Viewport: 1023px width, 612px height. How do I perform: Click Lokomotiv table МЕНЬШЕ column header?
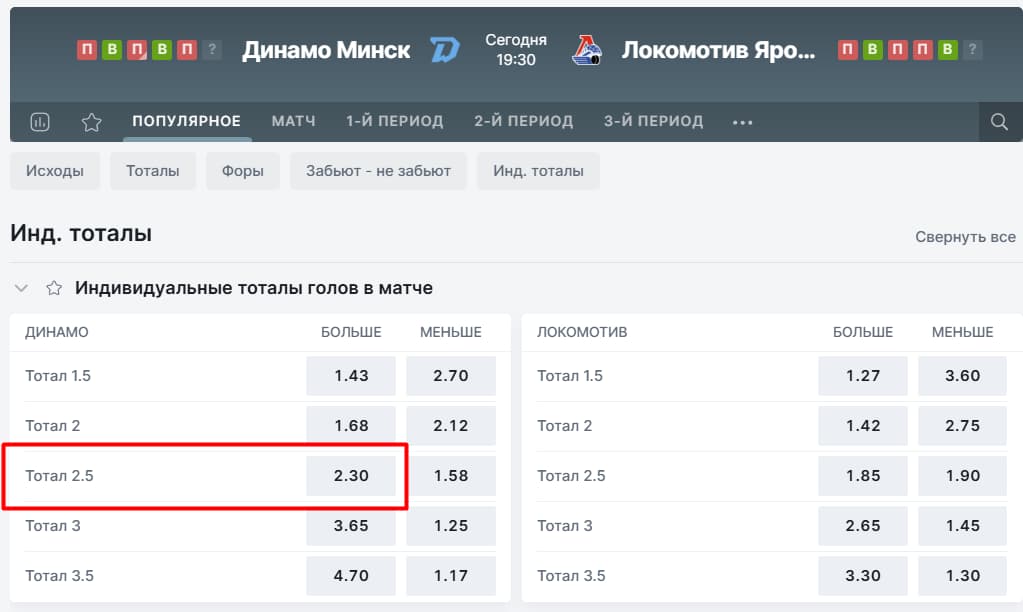(962, 332)
